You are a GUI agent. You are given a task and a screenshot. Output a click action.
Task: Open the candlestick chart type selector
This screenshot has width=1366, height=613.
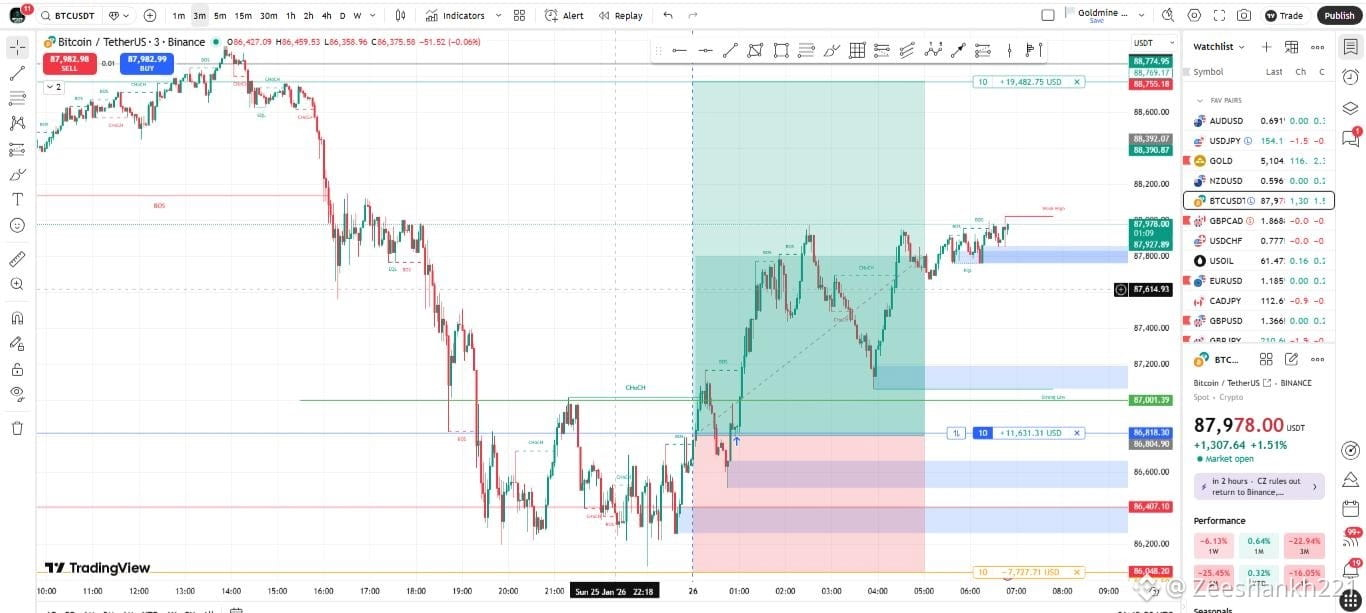point(401,15)
